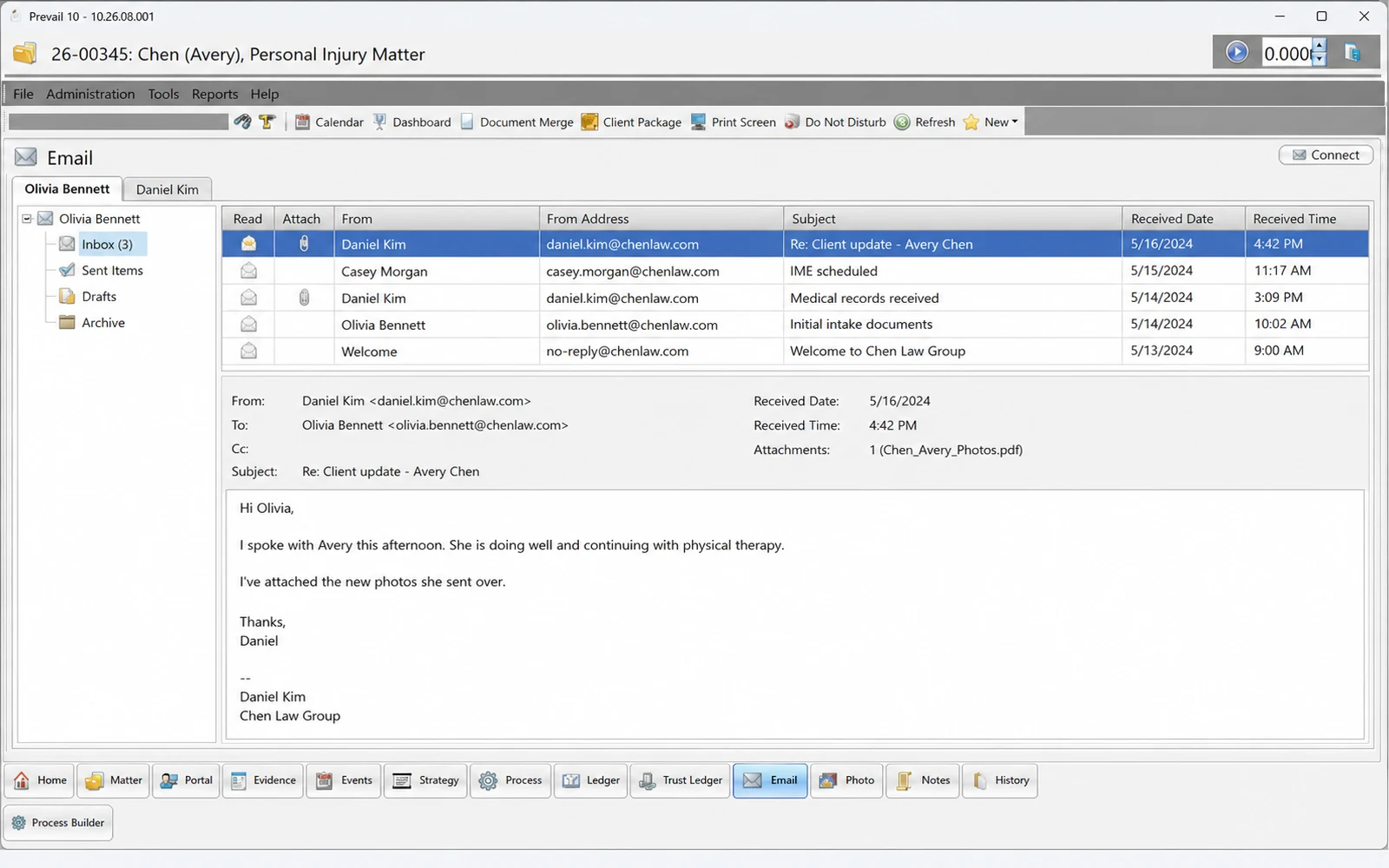Click paperclip icon on Re: Client update row
This screenshot has height=868, width=1389.
[304, 244]
